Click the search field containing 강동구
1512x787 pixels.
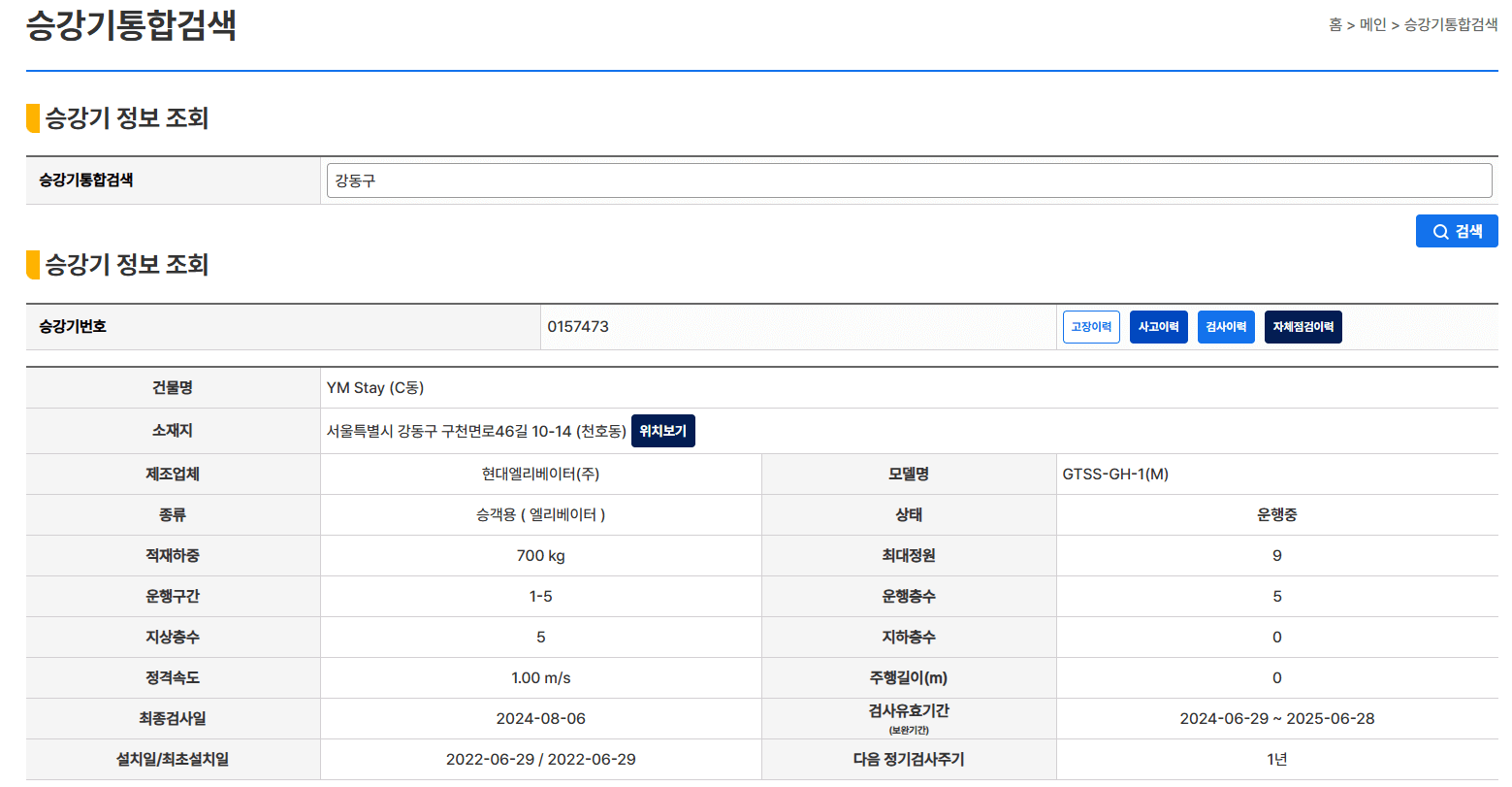909,180
